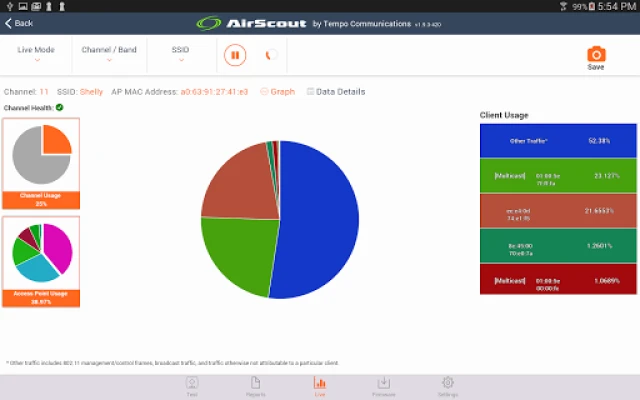Select the Channel Usage pie thumbnail
640x400 pixels.
pyautogui.click(x=41, y=162)
